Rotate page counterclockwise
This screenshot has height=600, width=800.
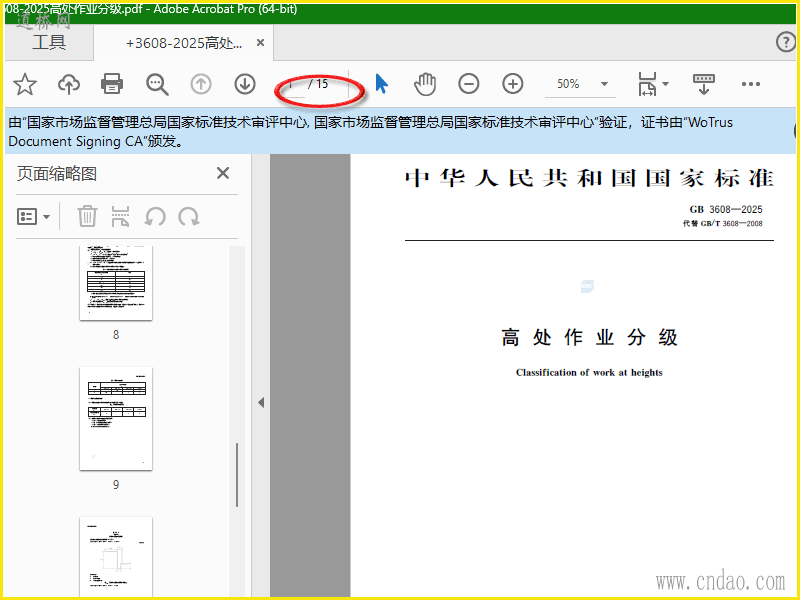[x=155, y=216]
